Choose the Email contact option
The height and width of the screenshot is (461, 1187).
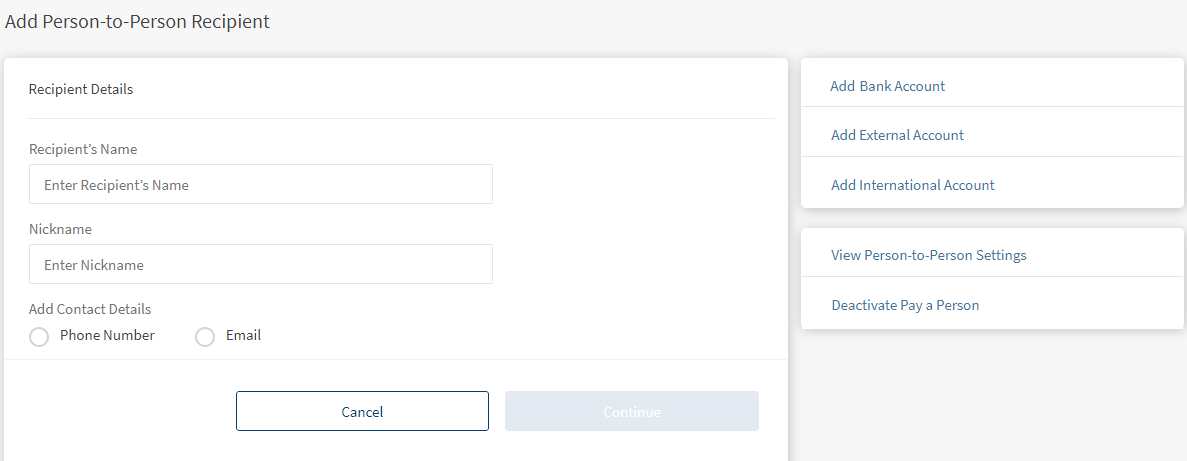[x=205, y=337]
